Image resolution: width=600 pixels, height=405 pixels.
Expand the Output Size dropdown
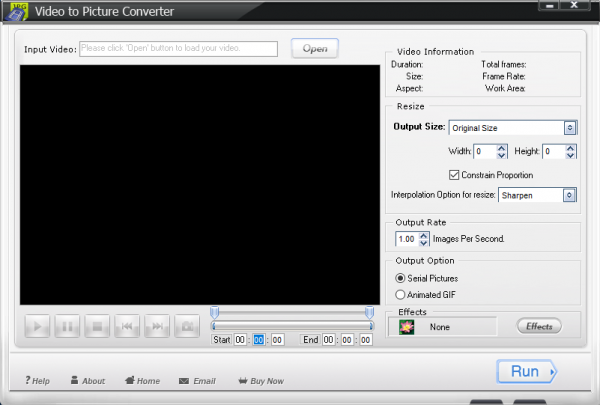click(x=570, y=128)
